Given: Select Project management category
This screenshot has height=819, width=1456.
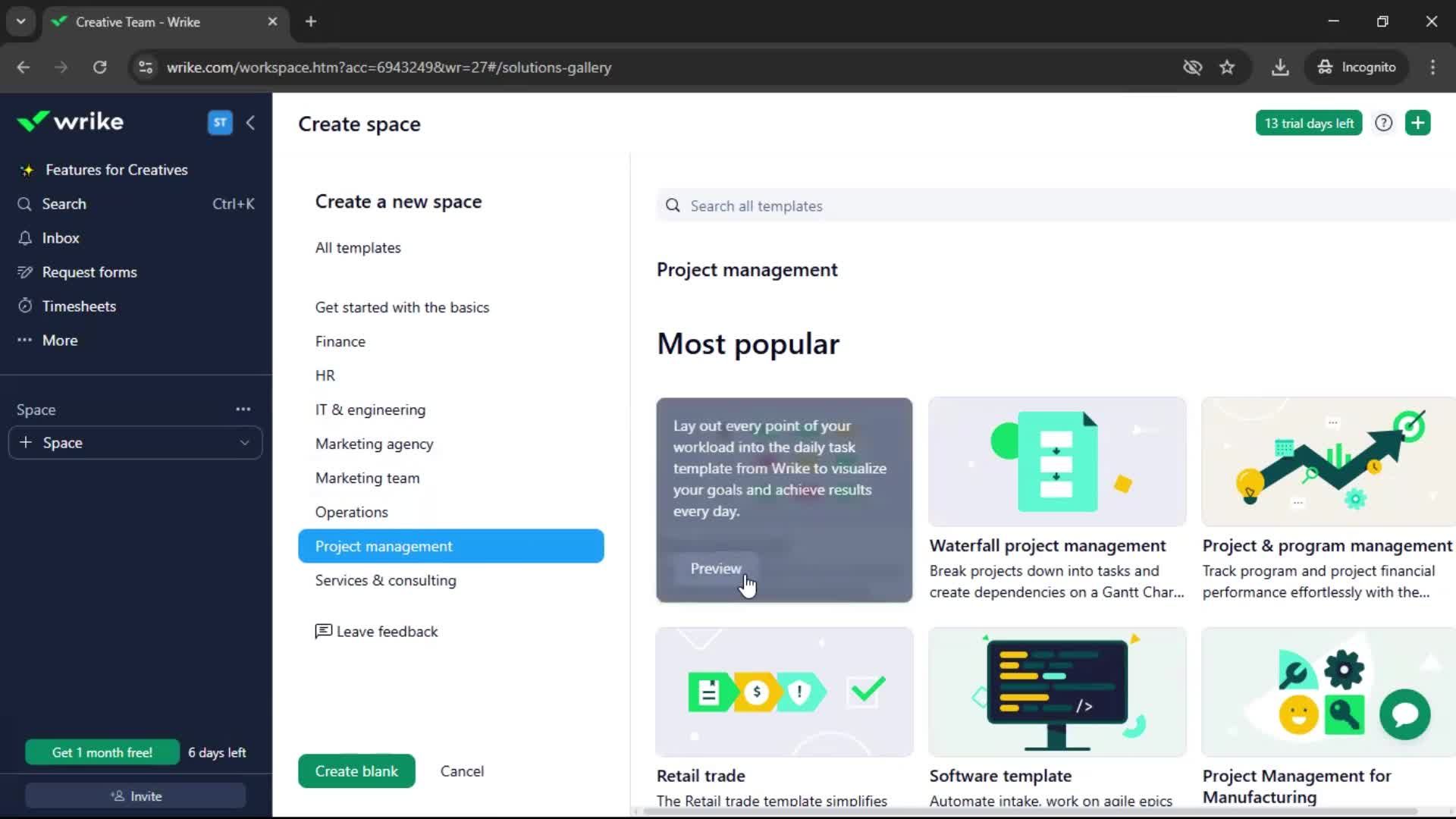Looking at the screenshot, I should [x=451, y=546].
